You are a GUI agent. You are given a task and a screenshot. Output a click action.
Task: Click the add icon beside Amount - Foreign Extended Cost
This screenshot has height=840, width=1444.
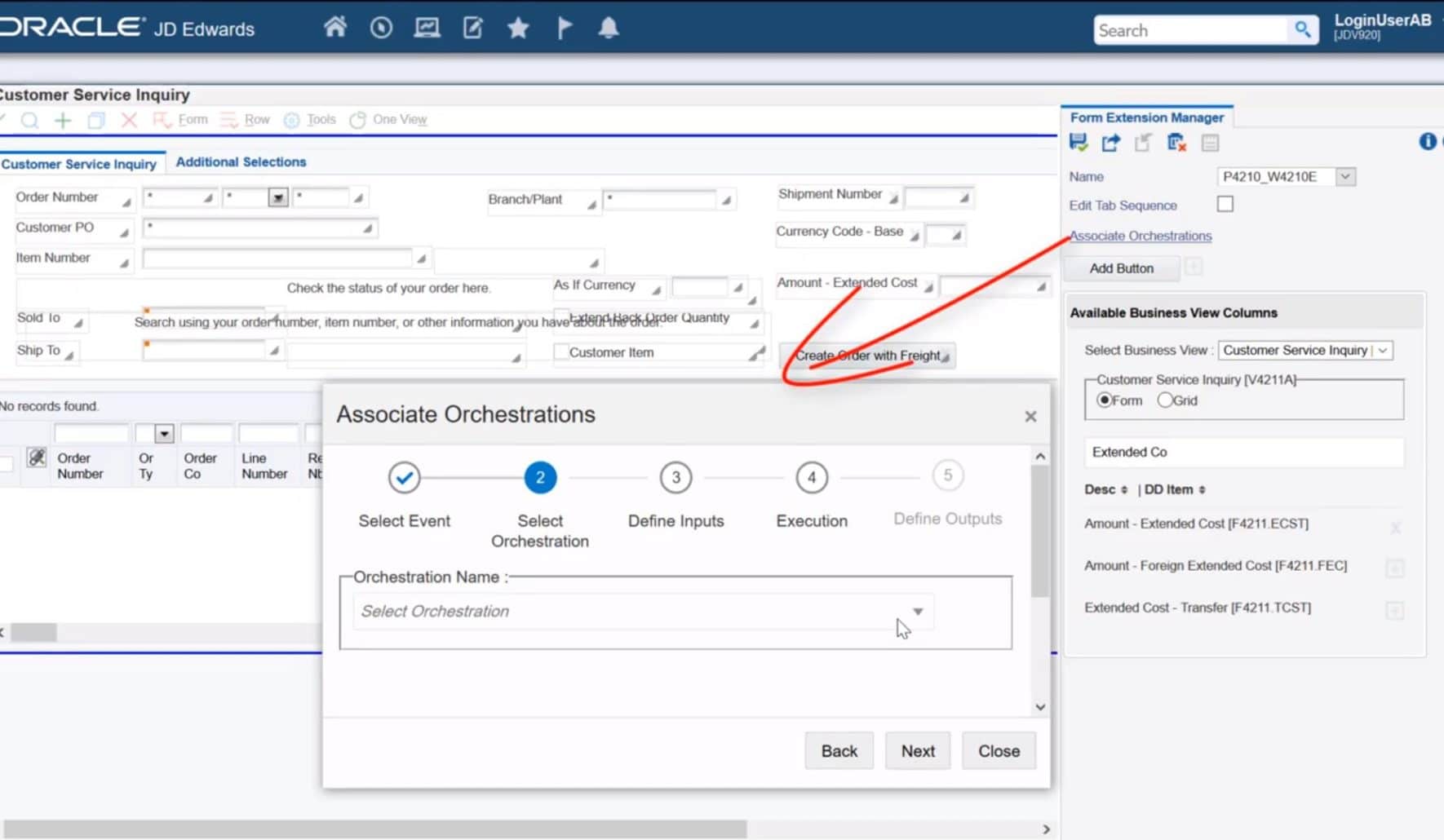[x=1395, y=568]
